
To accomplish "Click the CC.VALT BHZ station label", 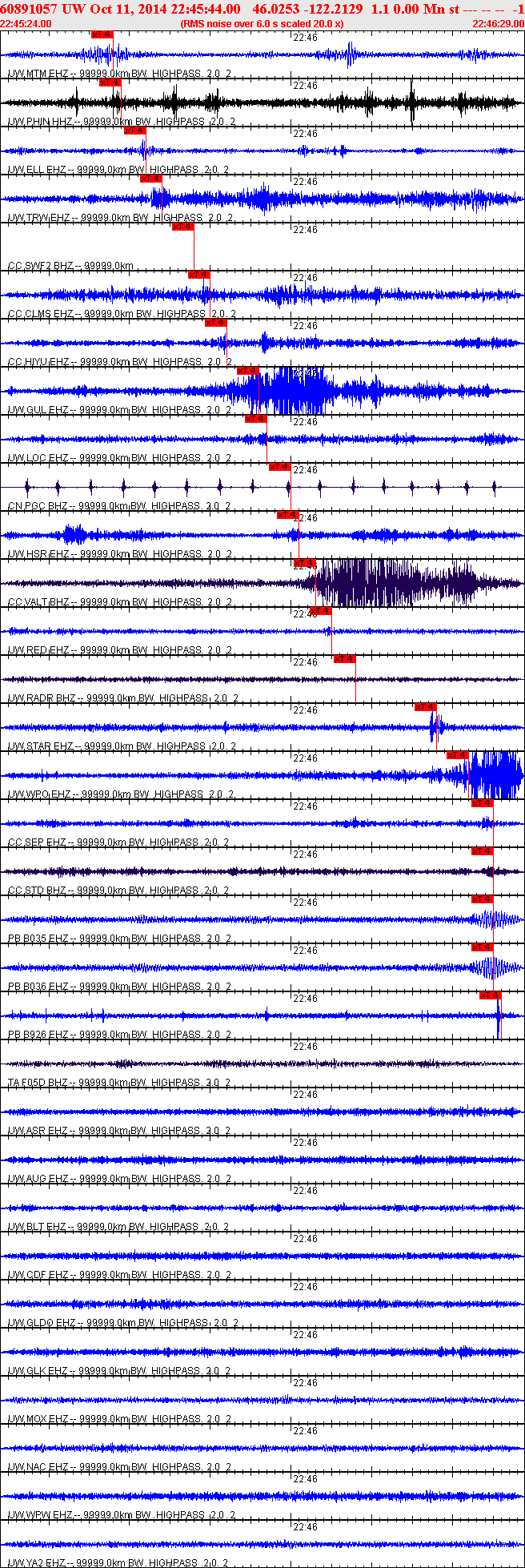I will (x=38, y=602).
